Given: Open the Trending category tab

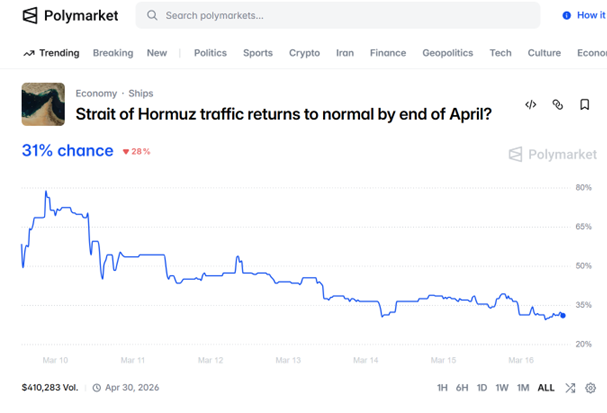Looking at the screenshot, I should (51, 53).
